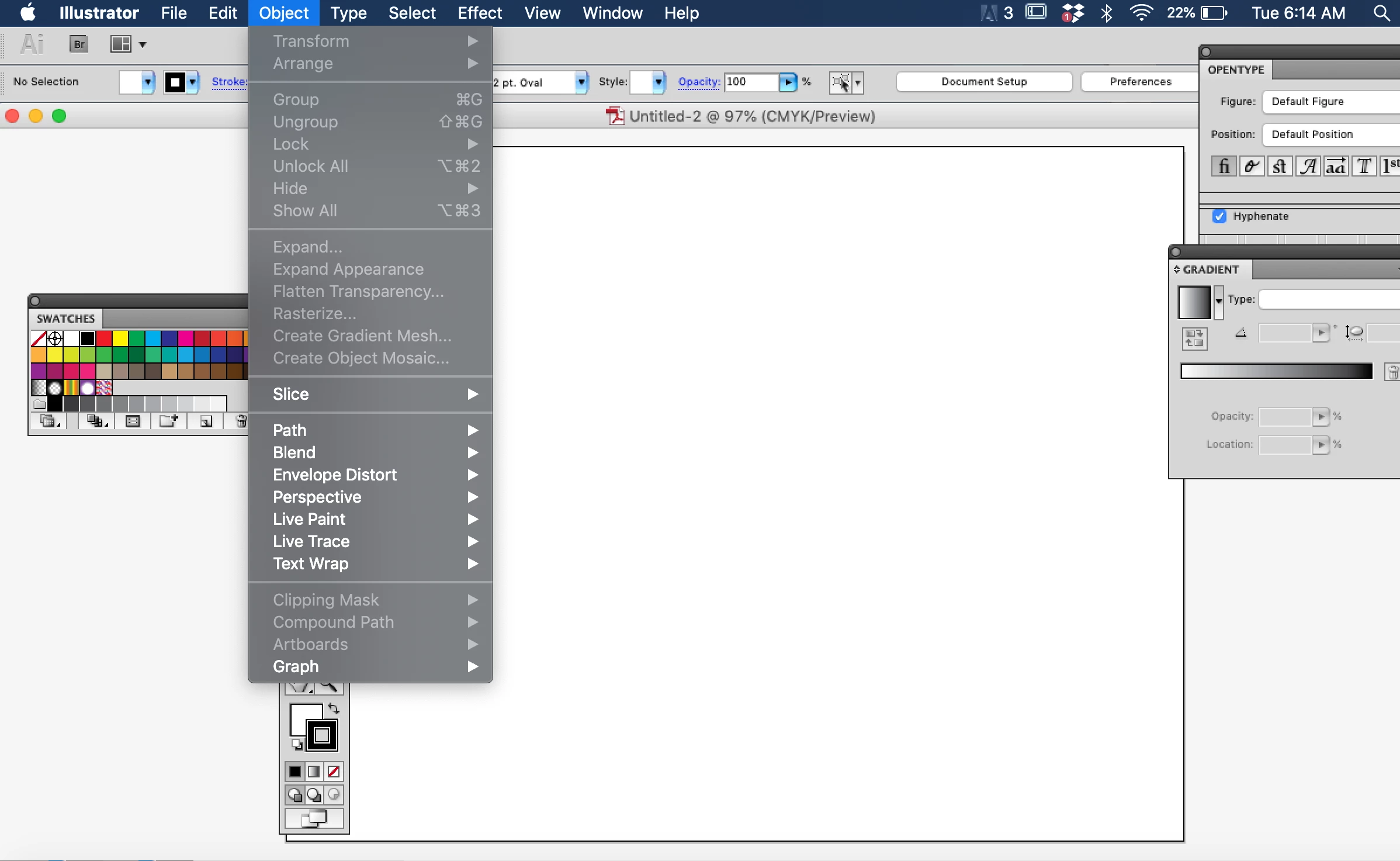The image size is (1400, 861).
Task: Select Draw Behind mode icon
Action: pyautogui.click(x=314, y=795)
